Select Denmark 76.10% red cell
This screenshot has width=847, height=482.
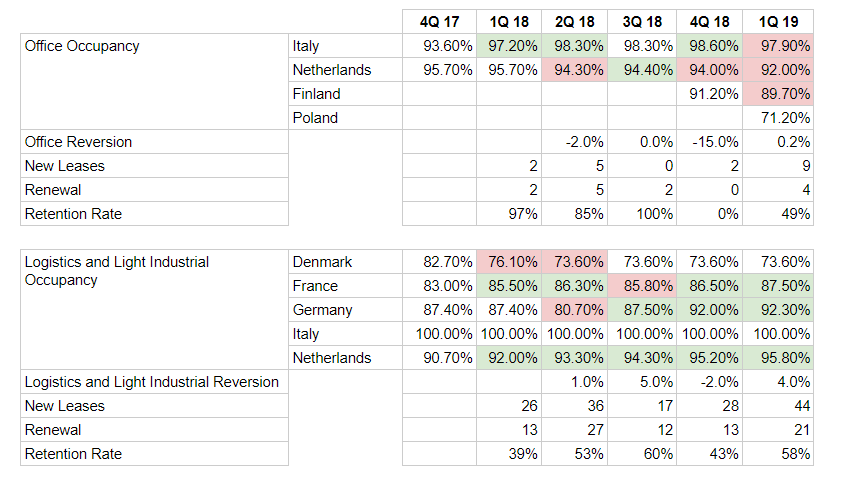[509, 262]
